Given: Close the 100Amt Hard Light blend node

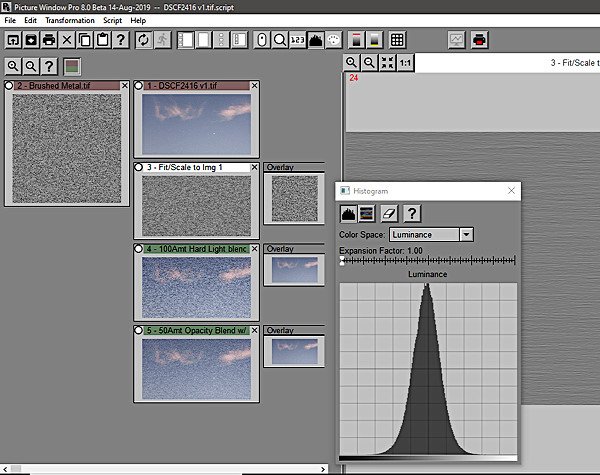Looking at the screenshot, I should (254, 248).
